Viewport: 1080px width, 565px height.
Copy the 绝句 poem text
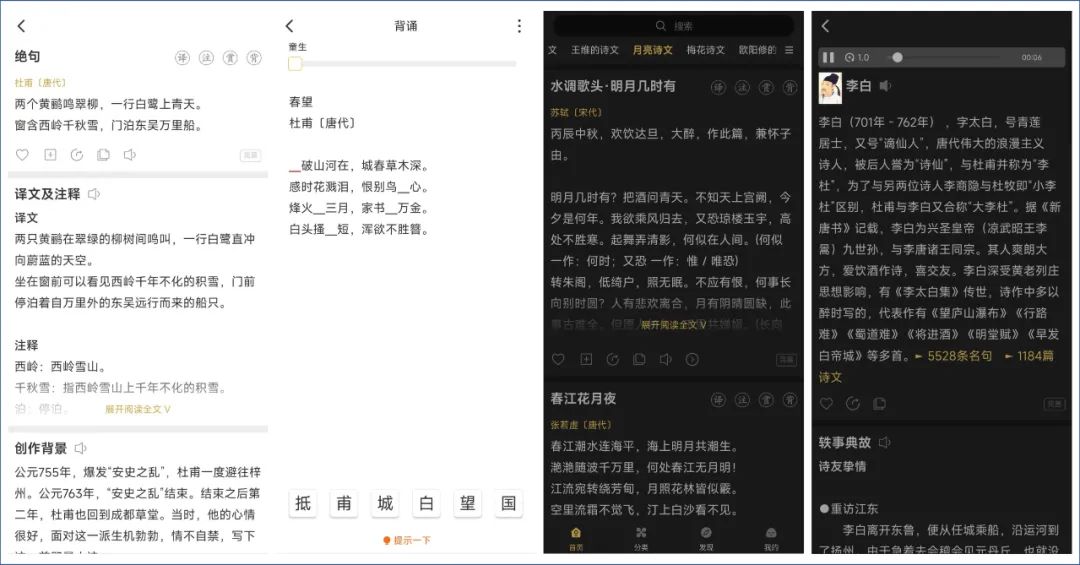click(103, 154)
